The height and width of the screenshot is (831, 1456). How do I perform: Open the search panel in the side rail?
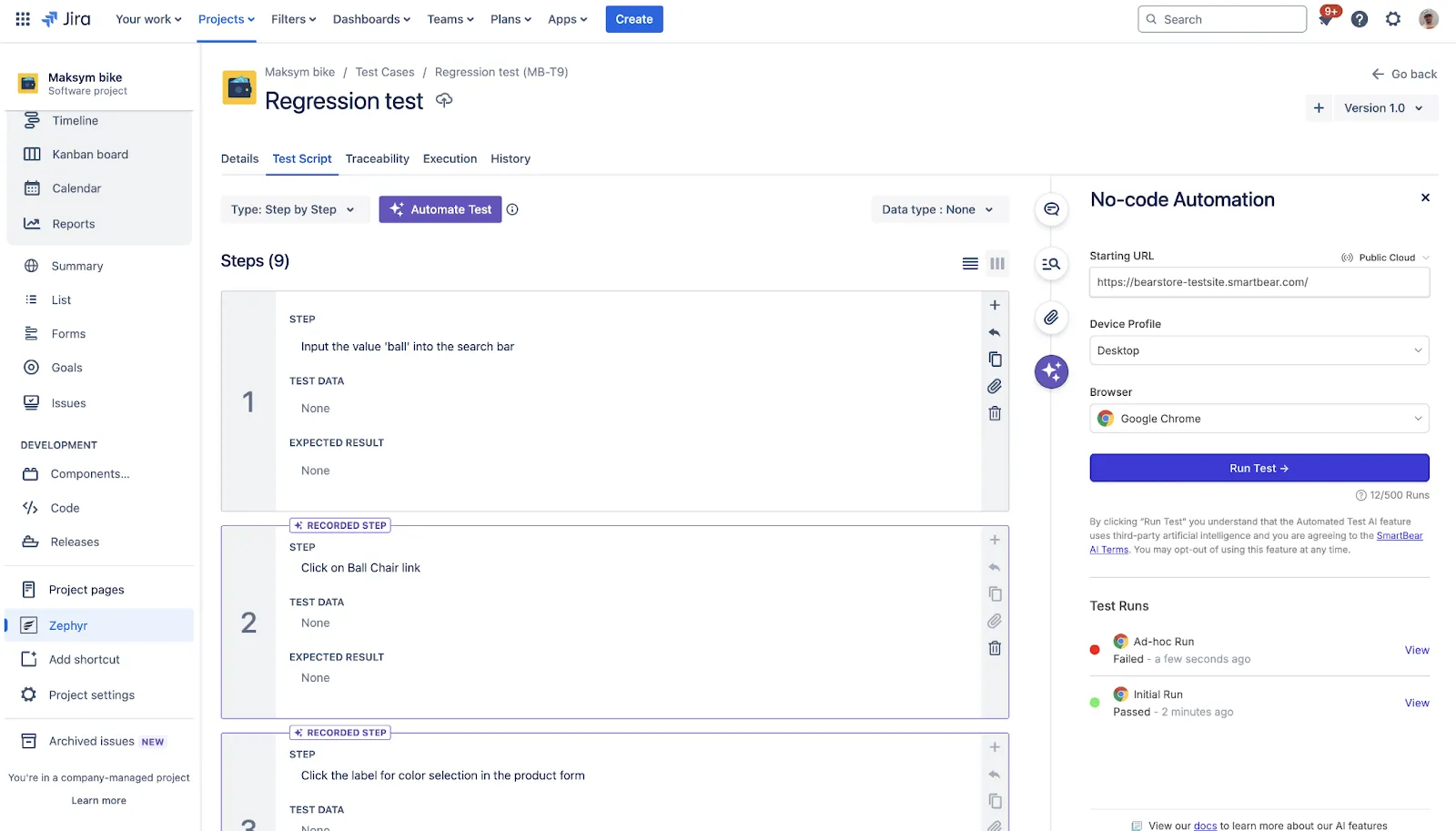coord(1051,264)
